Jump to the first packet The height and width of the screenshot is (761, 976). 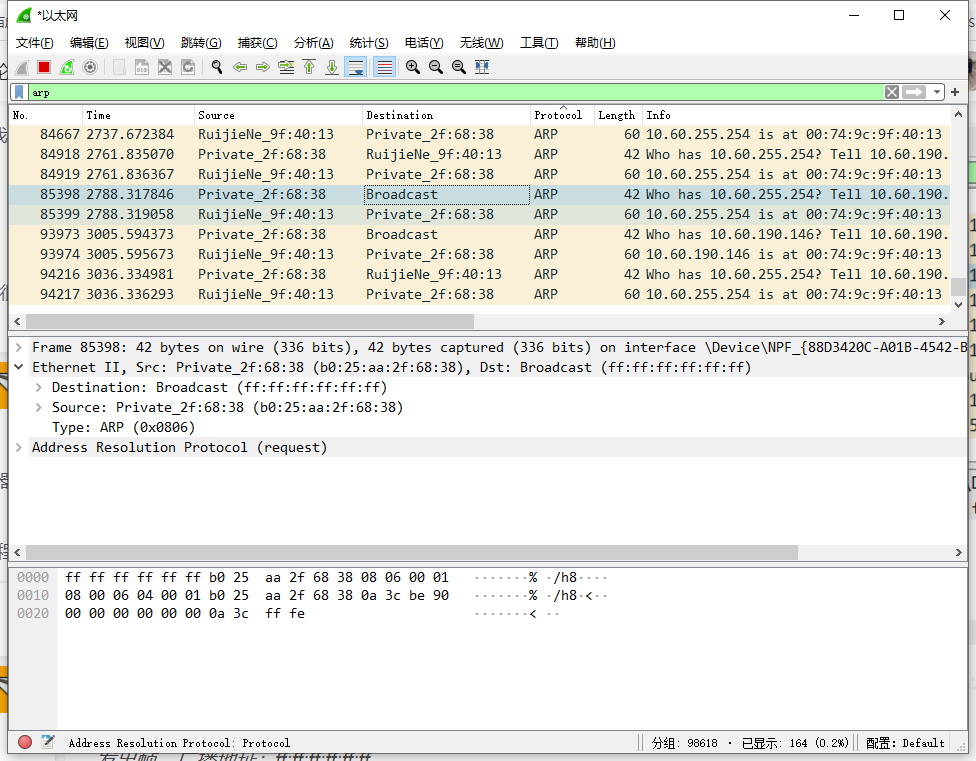point(309,67)
